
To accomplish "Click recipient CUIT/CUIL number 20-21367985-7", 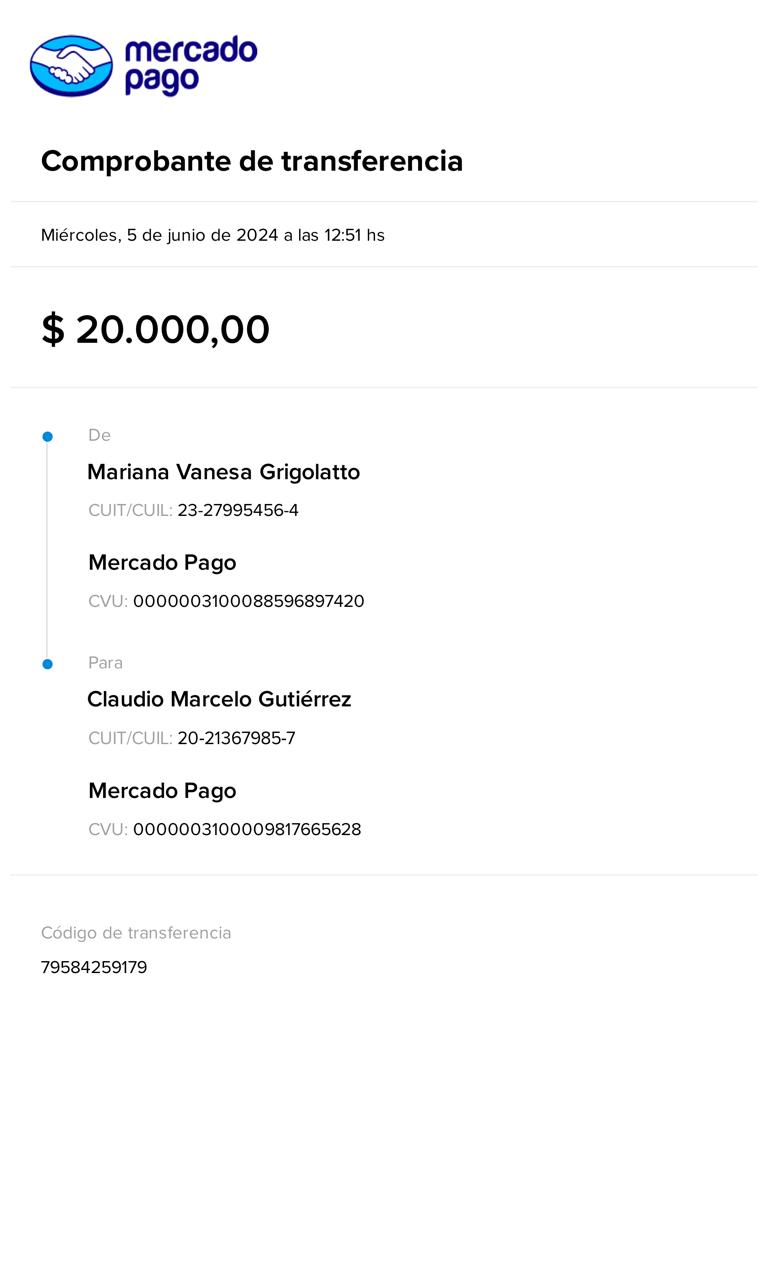I will click(x=236, y=739).
